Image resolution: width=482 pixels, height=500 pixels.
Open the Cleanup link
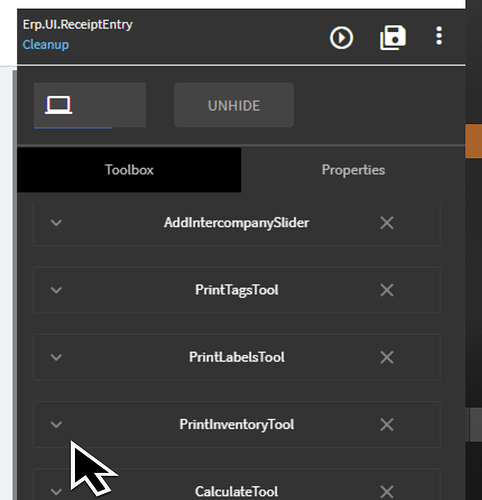pos(46,45)
